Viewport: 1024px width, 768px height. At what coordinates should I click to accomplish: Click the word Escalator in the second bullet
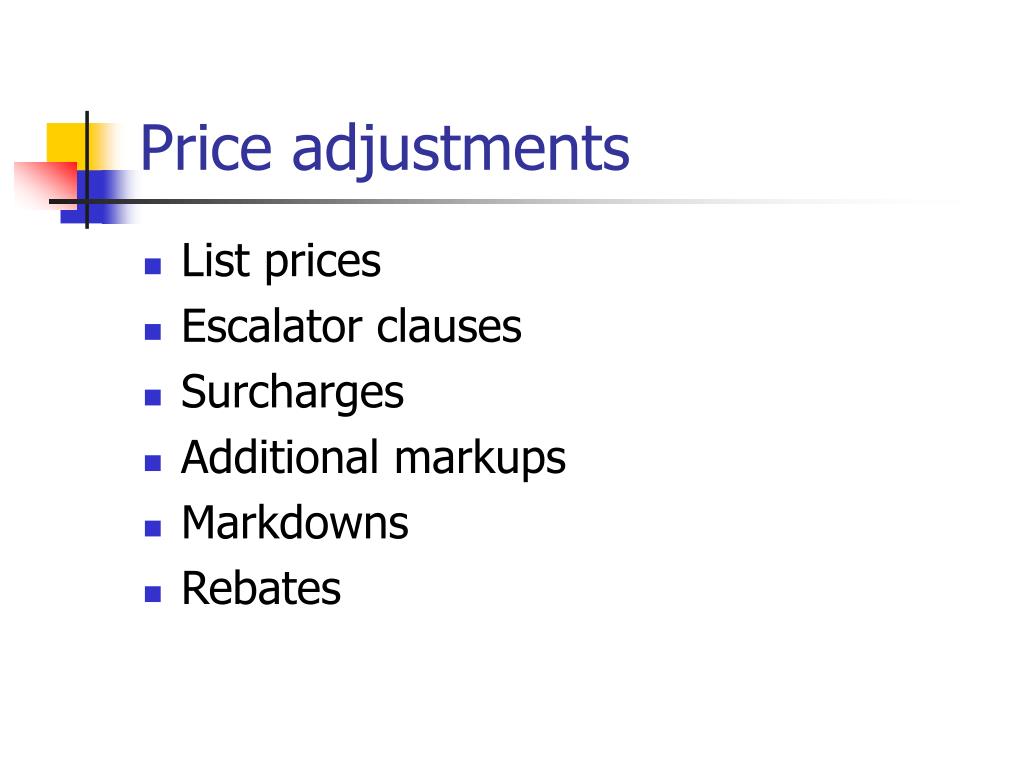tap(272, 325)
